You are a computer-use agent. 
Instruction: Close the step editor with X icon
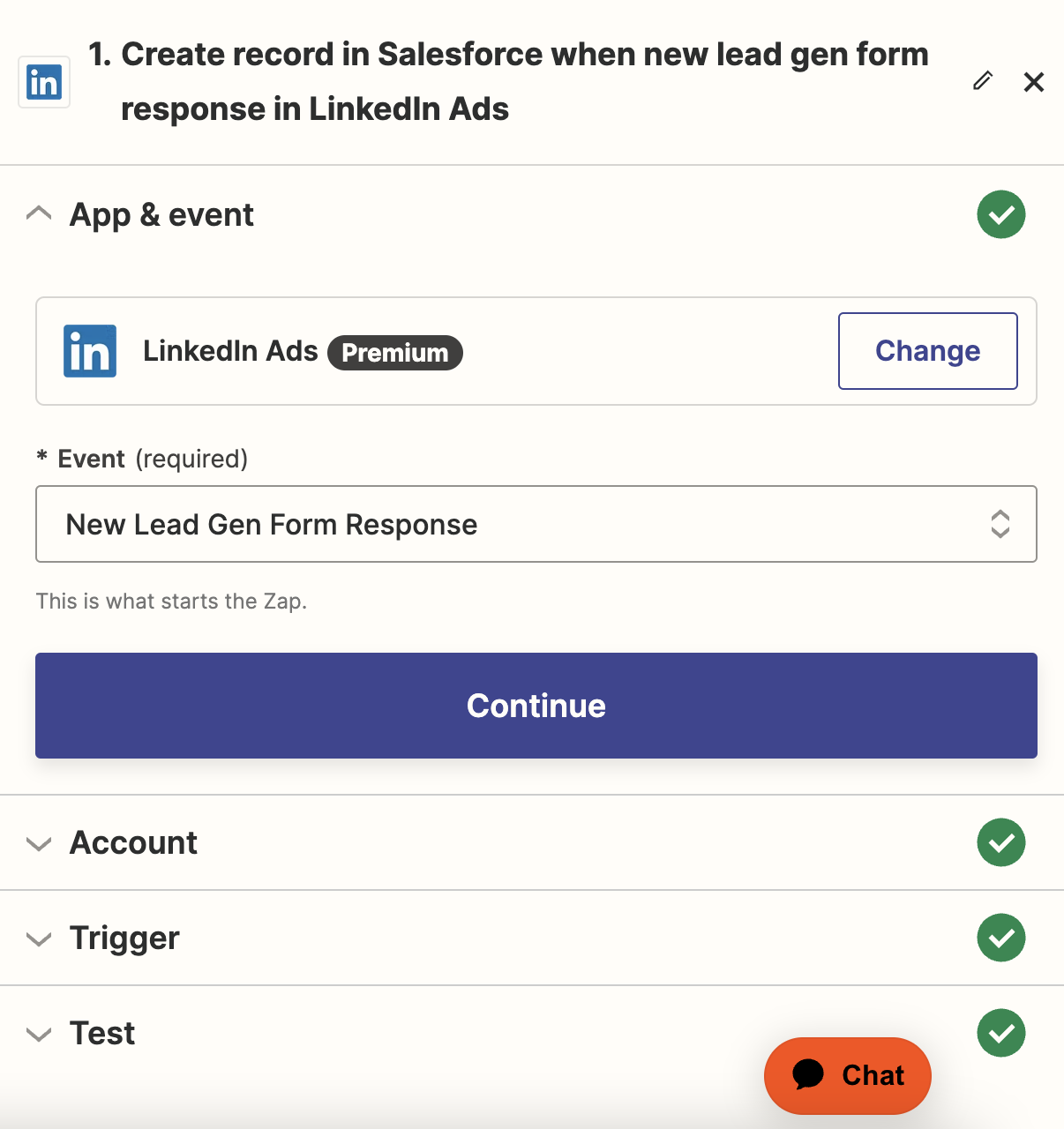pyautogui.click(x=1034, y=82)
